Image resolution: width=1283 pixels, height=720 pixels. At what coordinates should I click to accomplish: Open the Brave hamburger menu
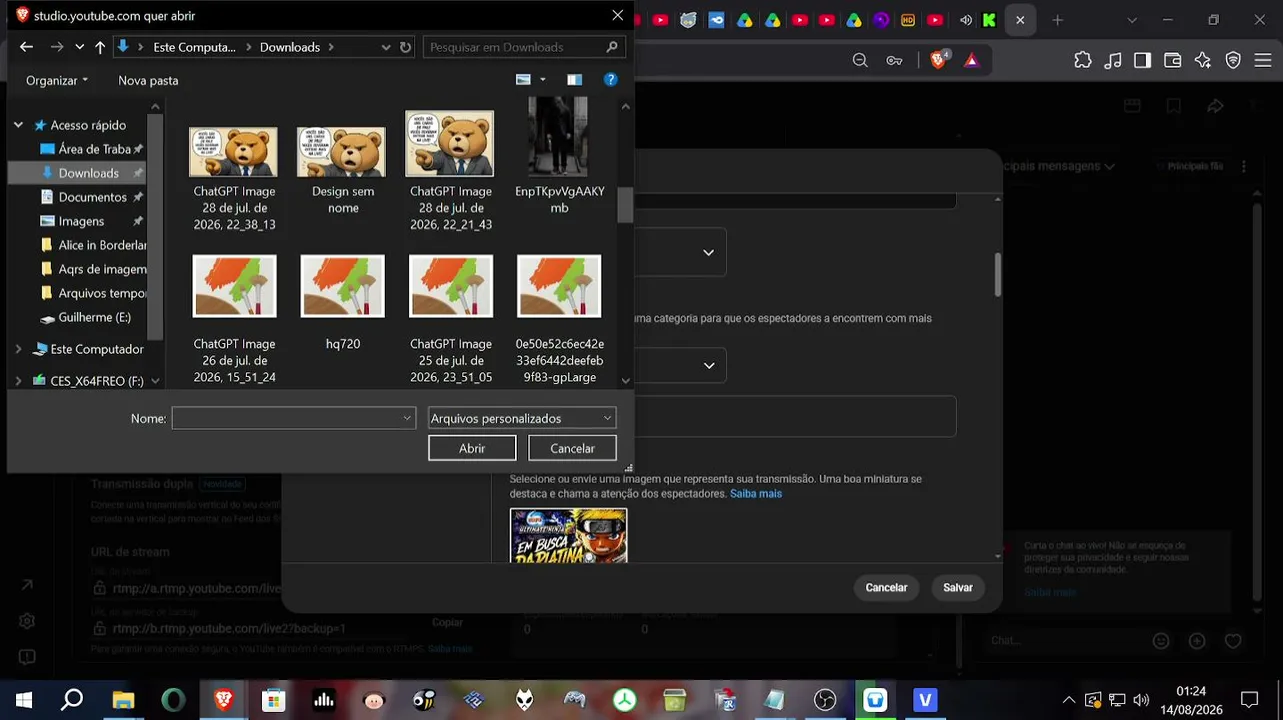(1262, 60)
